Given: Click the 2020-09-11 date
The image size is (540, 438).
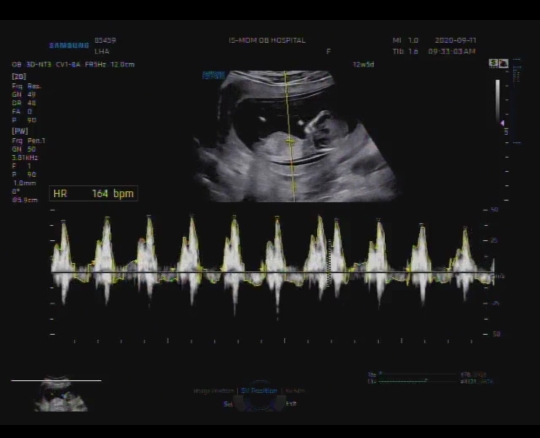Looking at the screenshot, I should [x=455, y=40].
